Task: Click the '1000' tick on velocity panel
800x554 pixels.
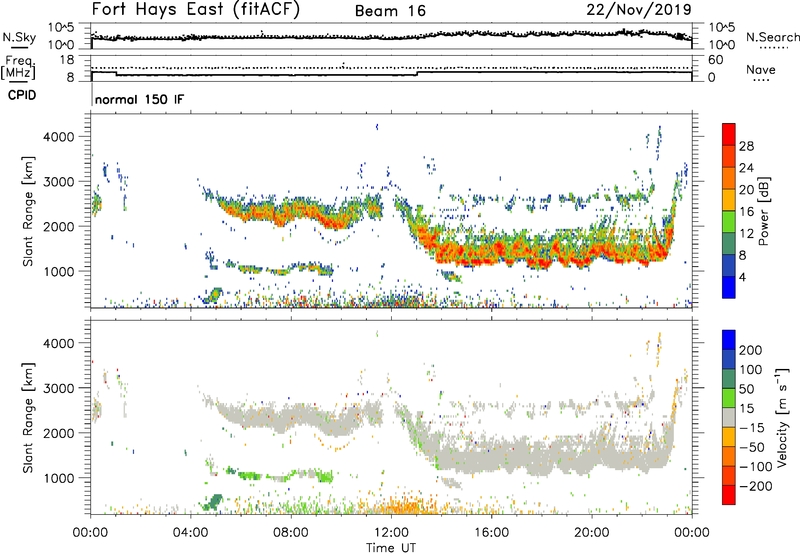Action: coord(59,478)
